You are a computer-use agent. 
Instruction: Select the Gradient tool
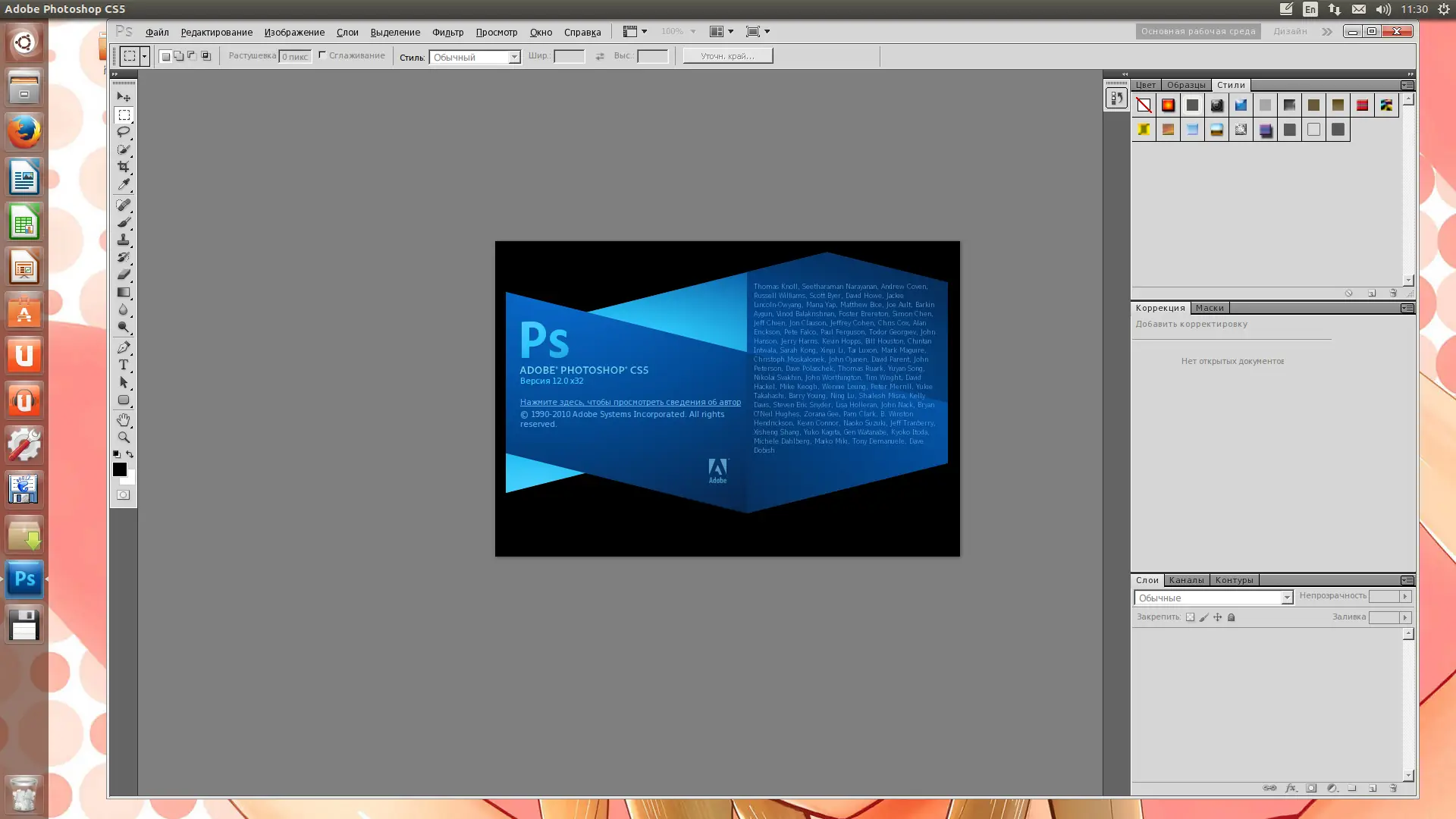(124, 292)
